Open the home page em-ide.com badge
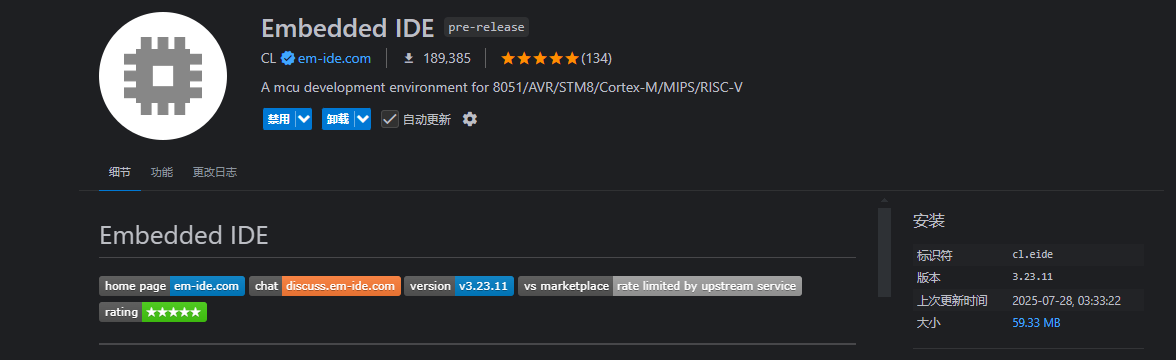 172,286
